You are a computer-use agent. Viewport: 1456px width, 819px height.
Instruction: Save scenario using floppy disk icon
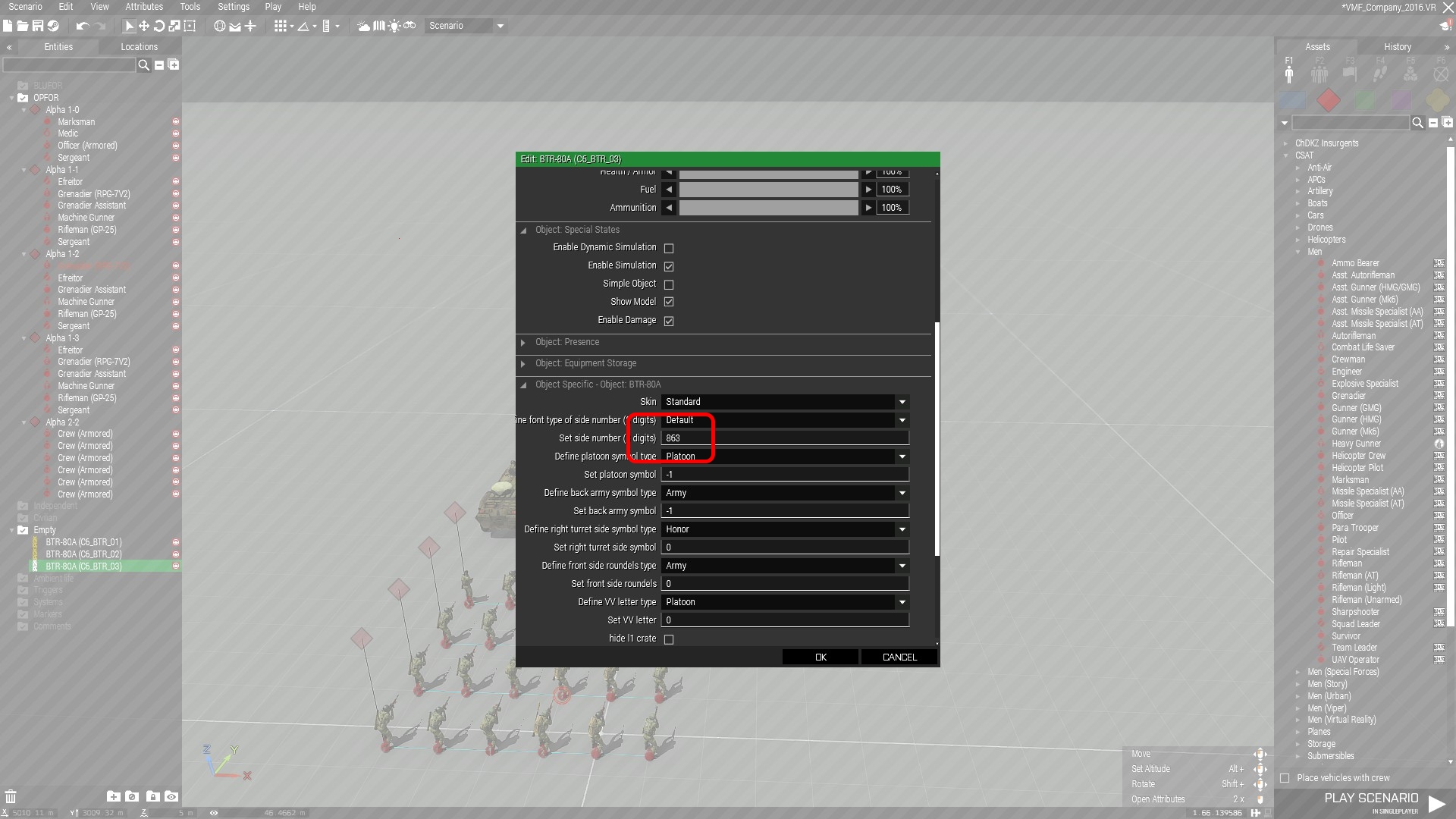tap(37, 26)
